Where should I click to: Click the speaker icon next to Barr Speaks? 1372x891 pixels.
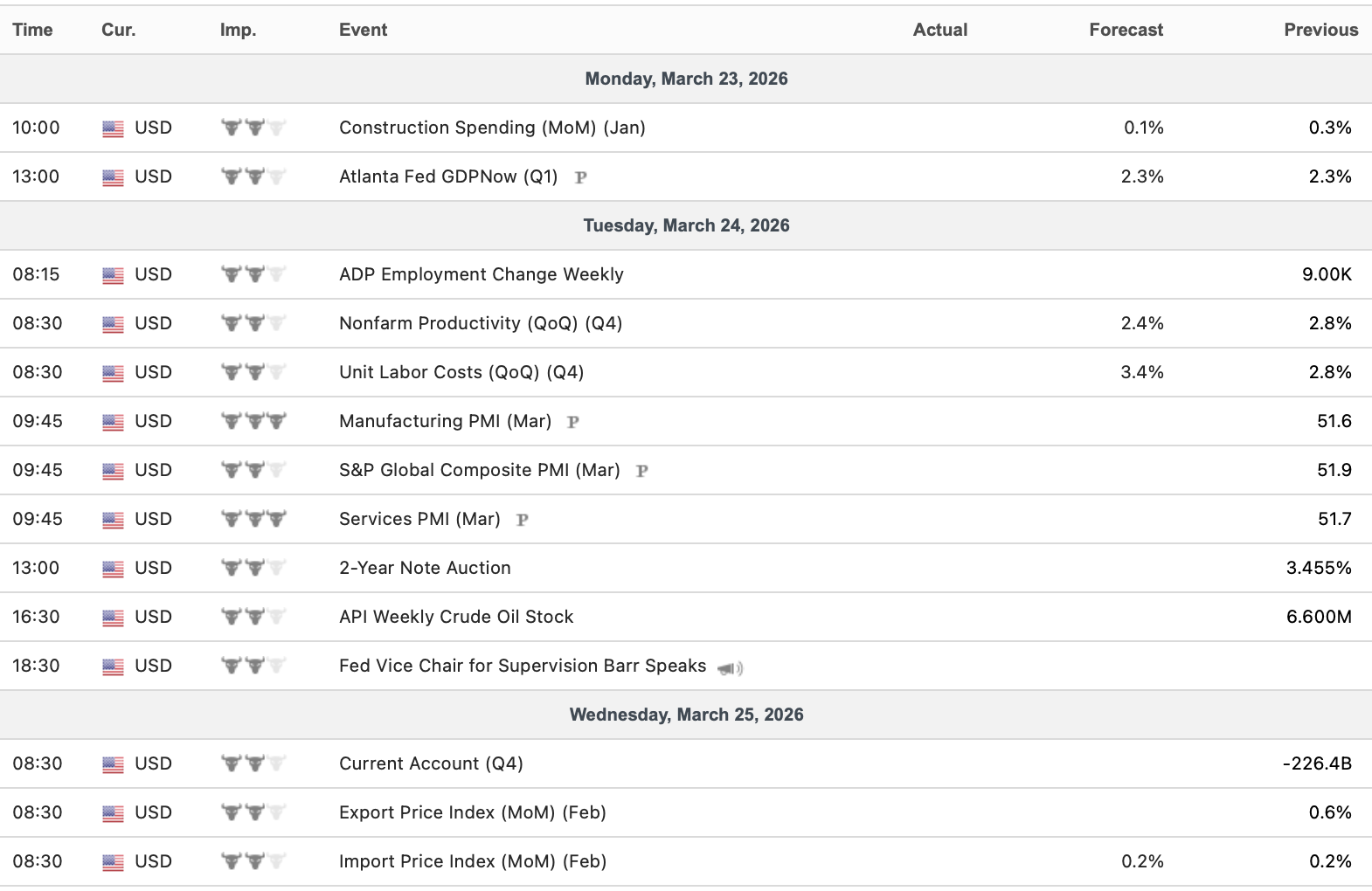coord(730,668)
